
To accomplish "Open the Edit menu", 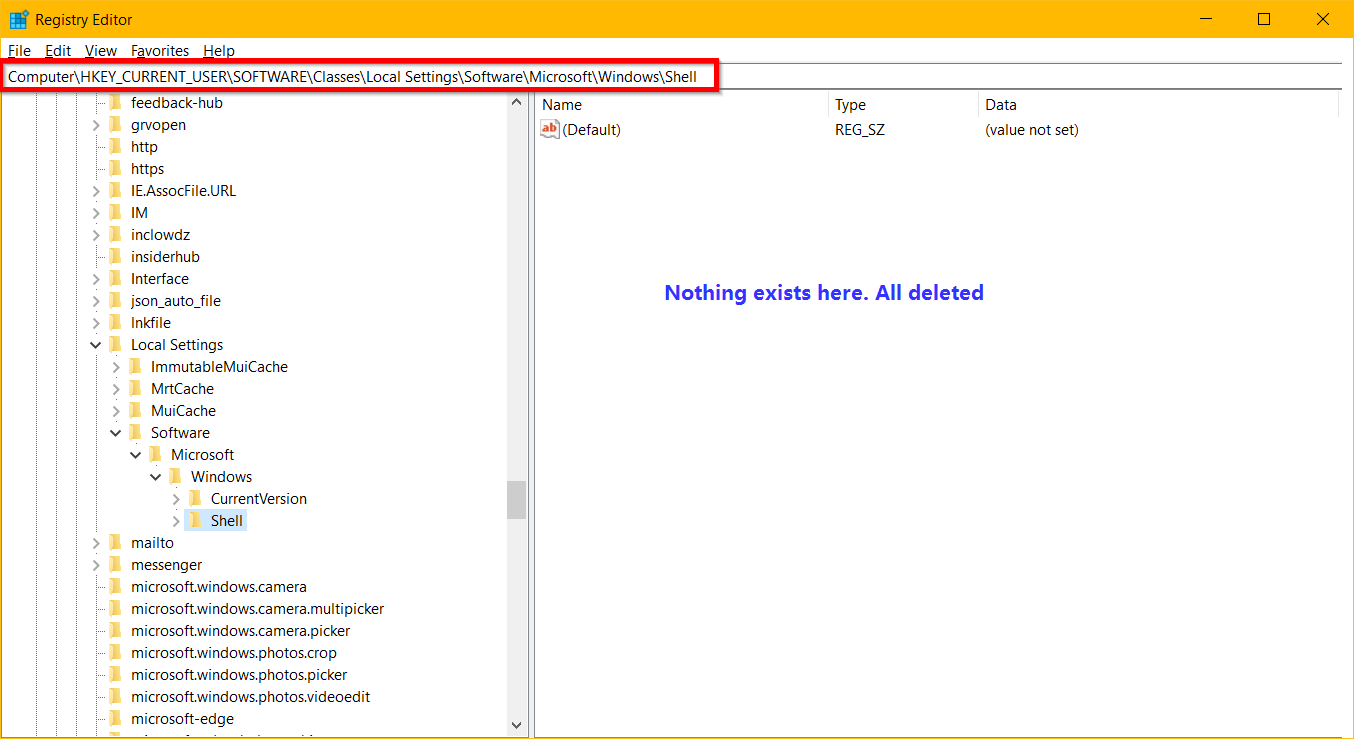I will (x=58, y=50).
